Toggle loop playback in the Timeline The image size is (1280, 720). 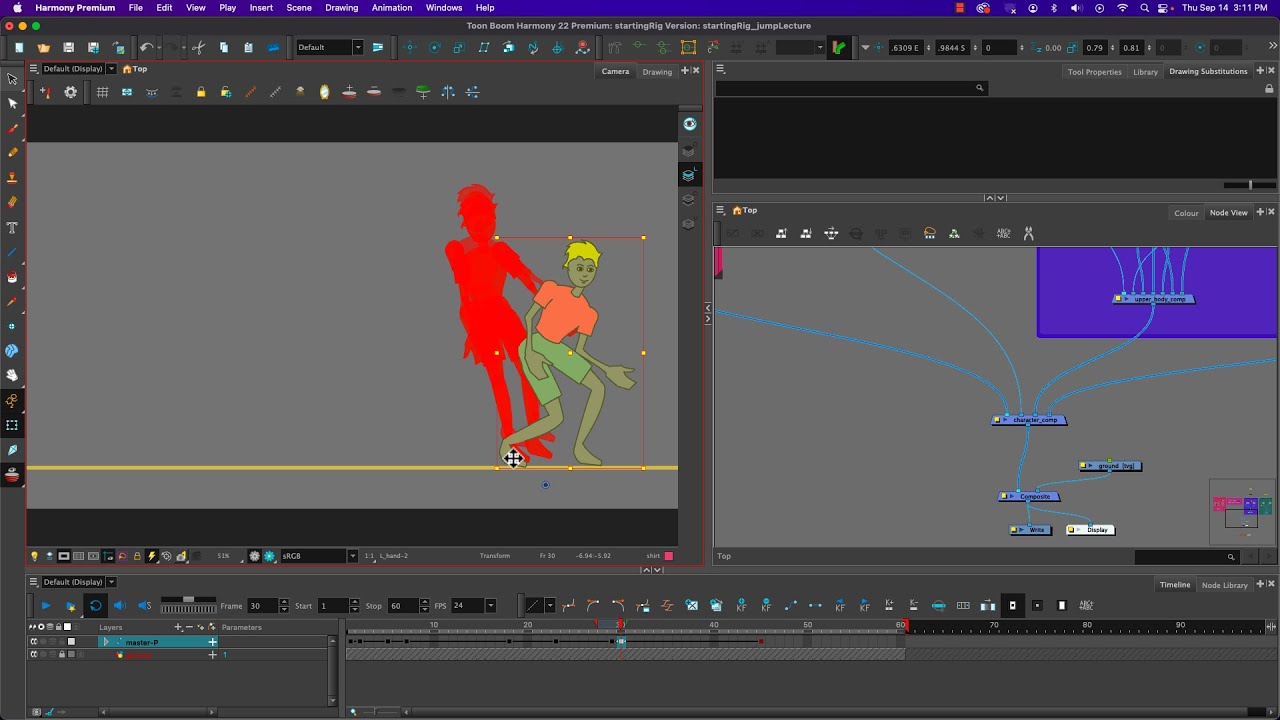[95, 605]
